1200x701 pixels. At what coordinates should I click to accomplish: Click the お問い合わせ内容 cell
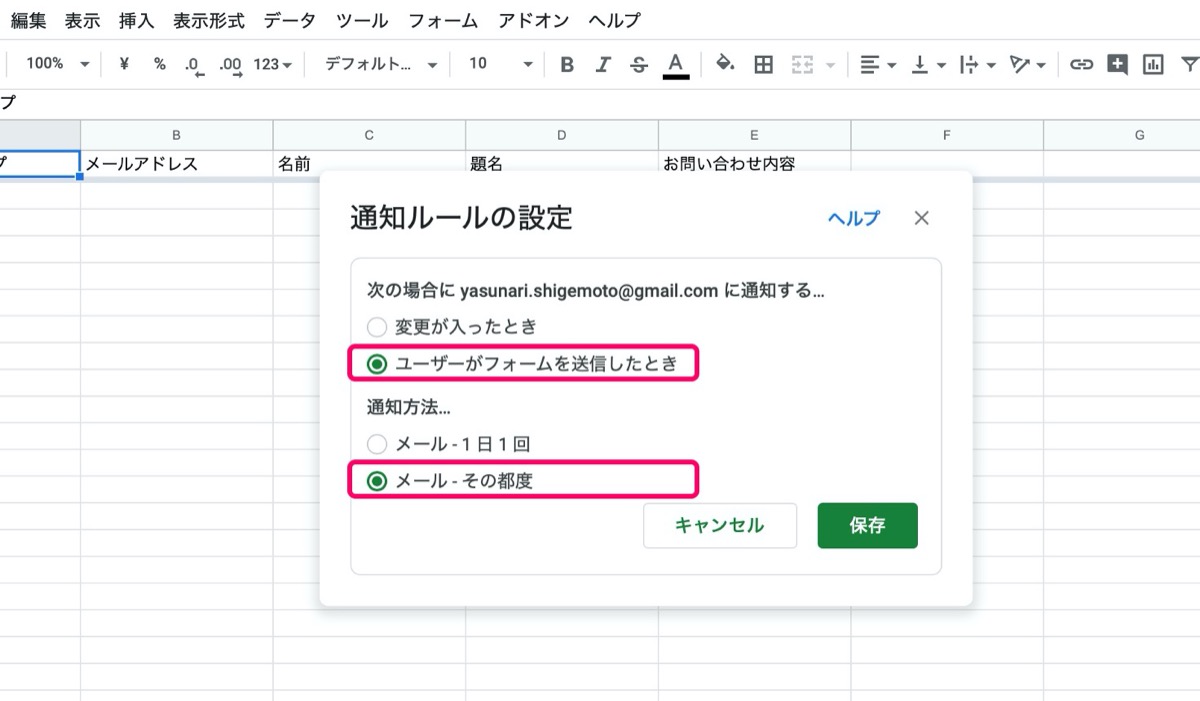[x=755, y=164]
